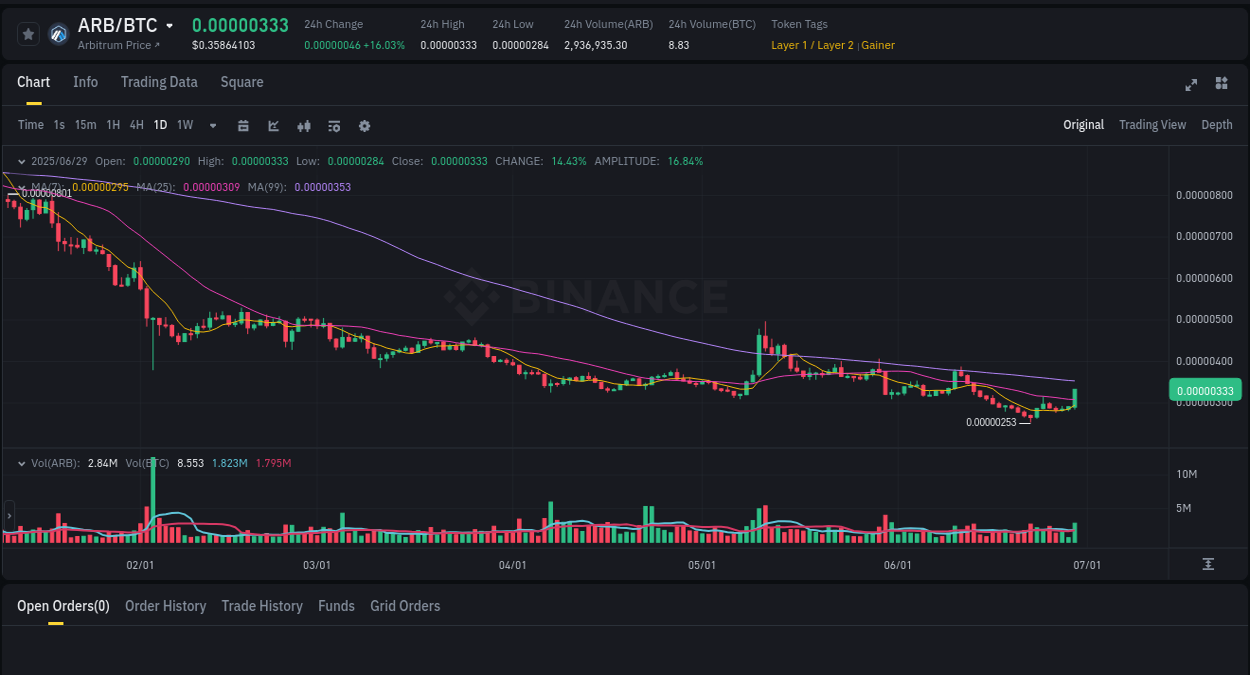The image size is (1250, 675).
Task: Open the multi-chart grid layout icon
Action: pos(1221,83)
